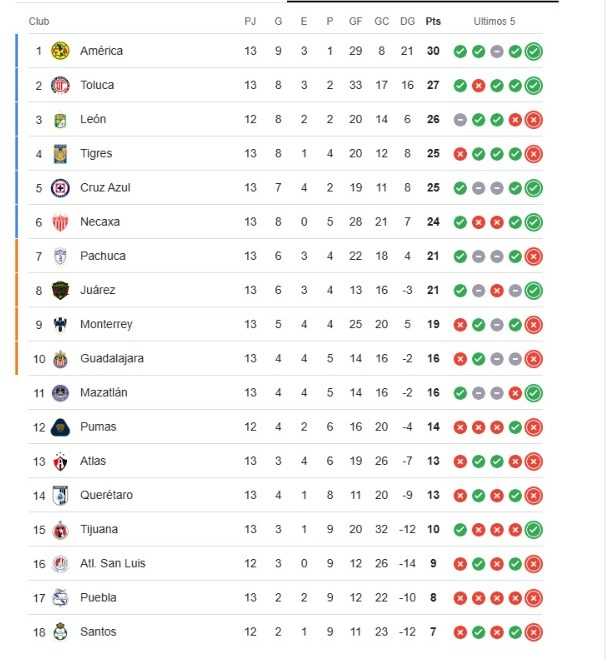
Task: Open the Necaxa team logo
Action: (x=60, y=222)
